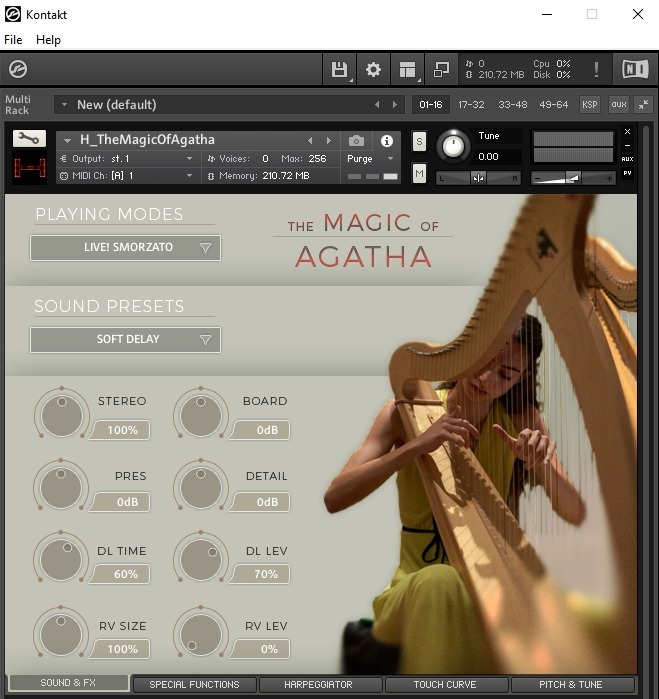Click the pan center icon
Image resolution: width=659 pixels, height=699 pixels.
pyautogui.click(x=478, y=178)
